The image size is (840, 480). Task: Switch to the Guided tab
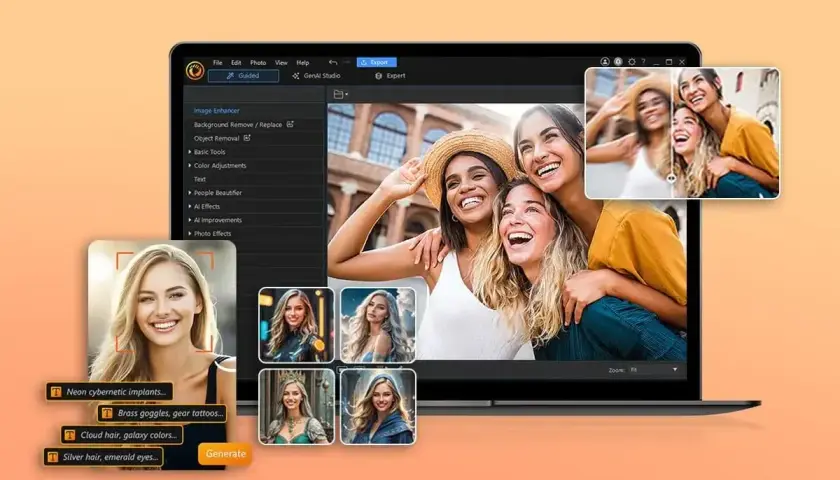[x=243, y=76]
